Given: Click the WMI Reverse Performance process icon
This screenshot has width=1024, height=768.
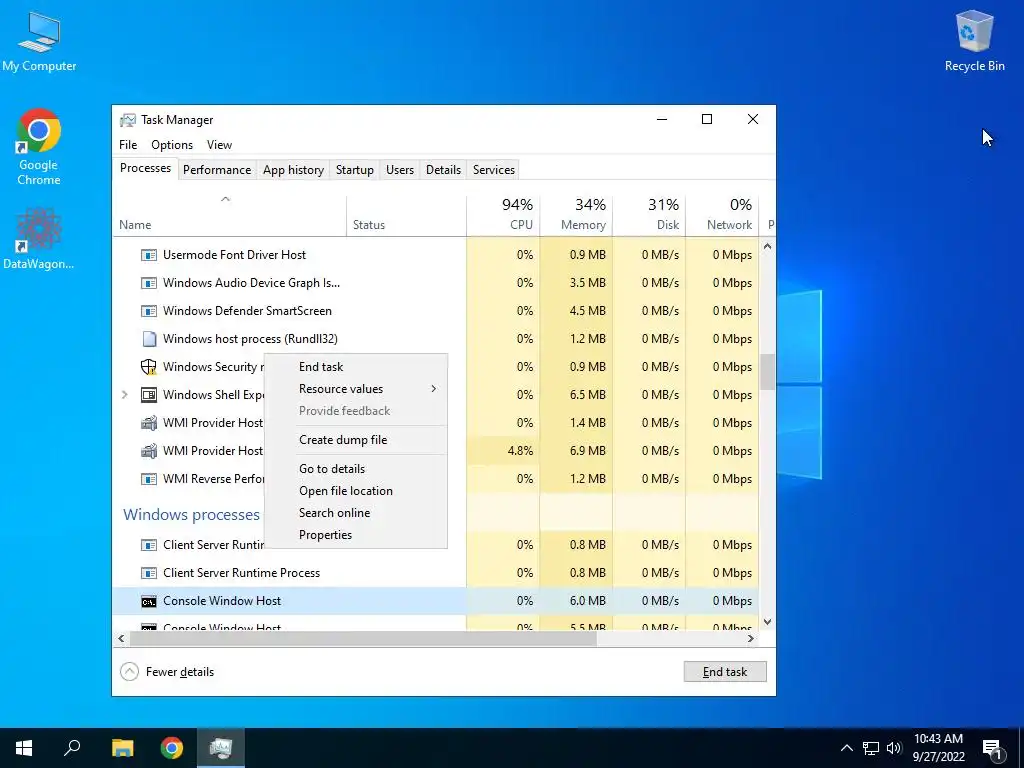Looking at the screenshot, I should click(x=149, y=479).
